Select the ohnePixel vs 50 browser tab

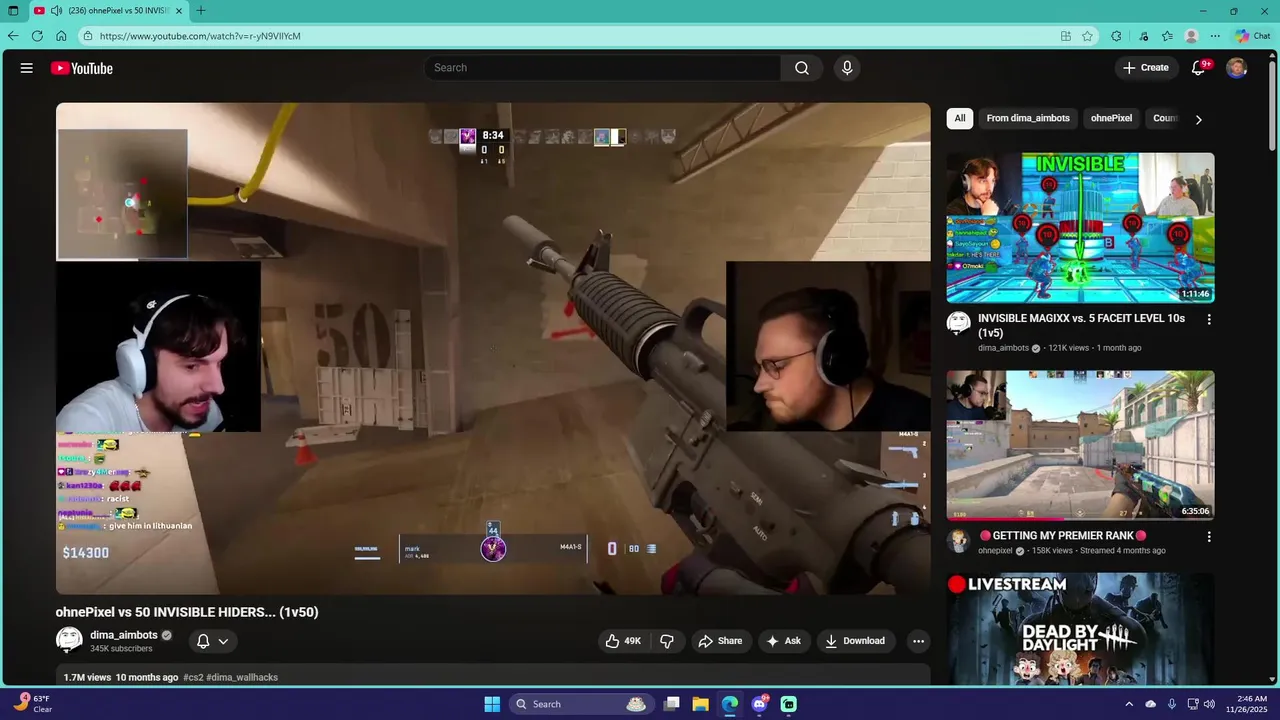click(108, 11)
